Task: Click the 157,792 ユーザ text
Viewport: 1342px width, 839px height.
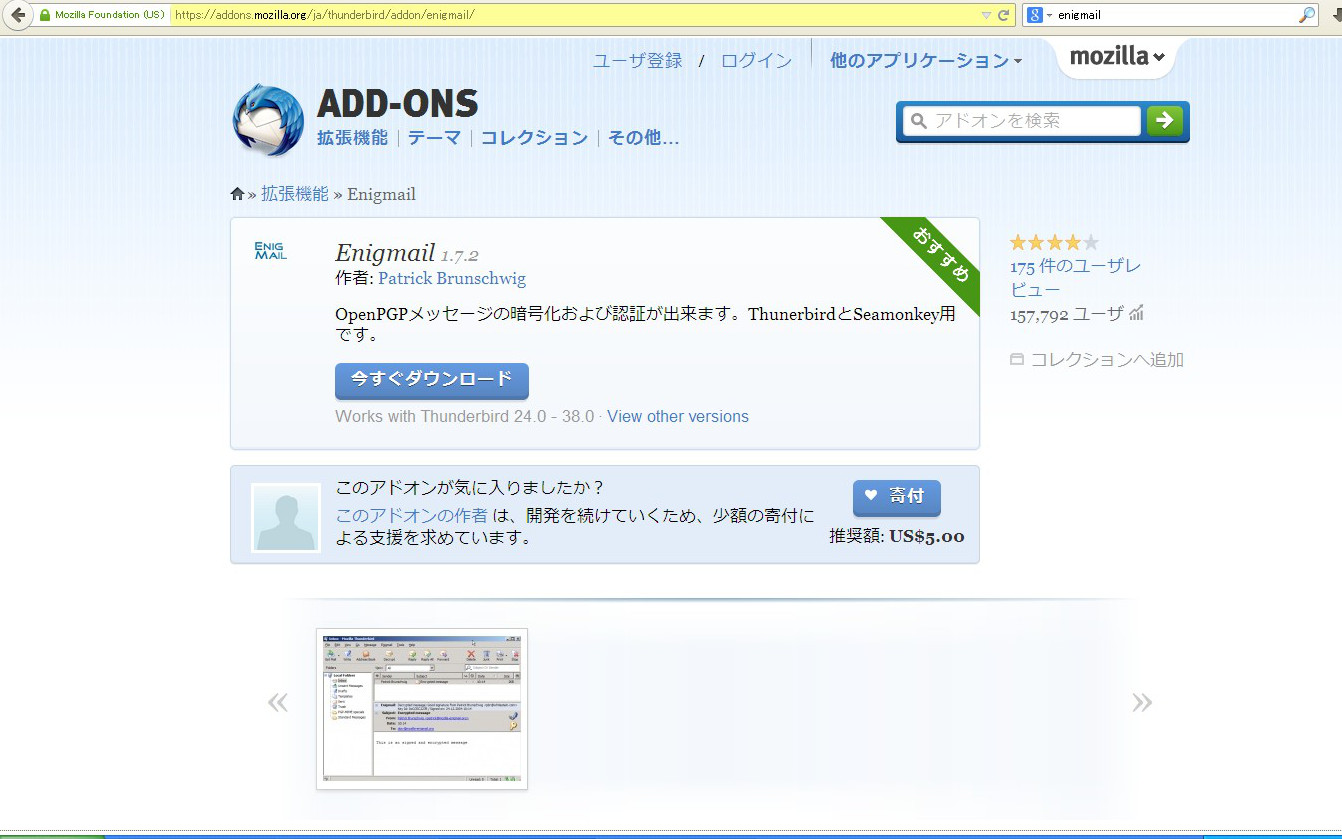Action: pyautogui.click(x=1067, y=314)
